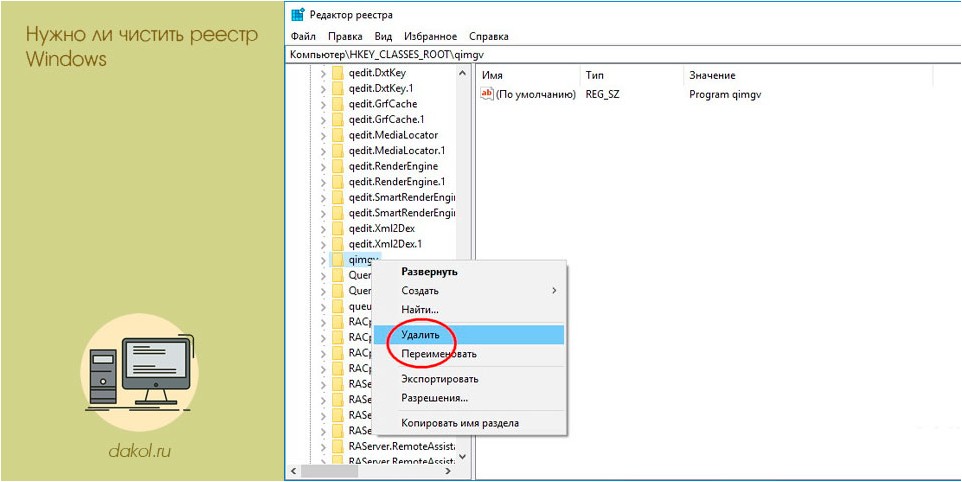Click the folder icon of qedit.MediaLocator

337,135
